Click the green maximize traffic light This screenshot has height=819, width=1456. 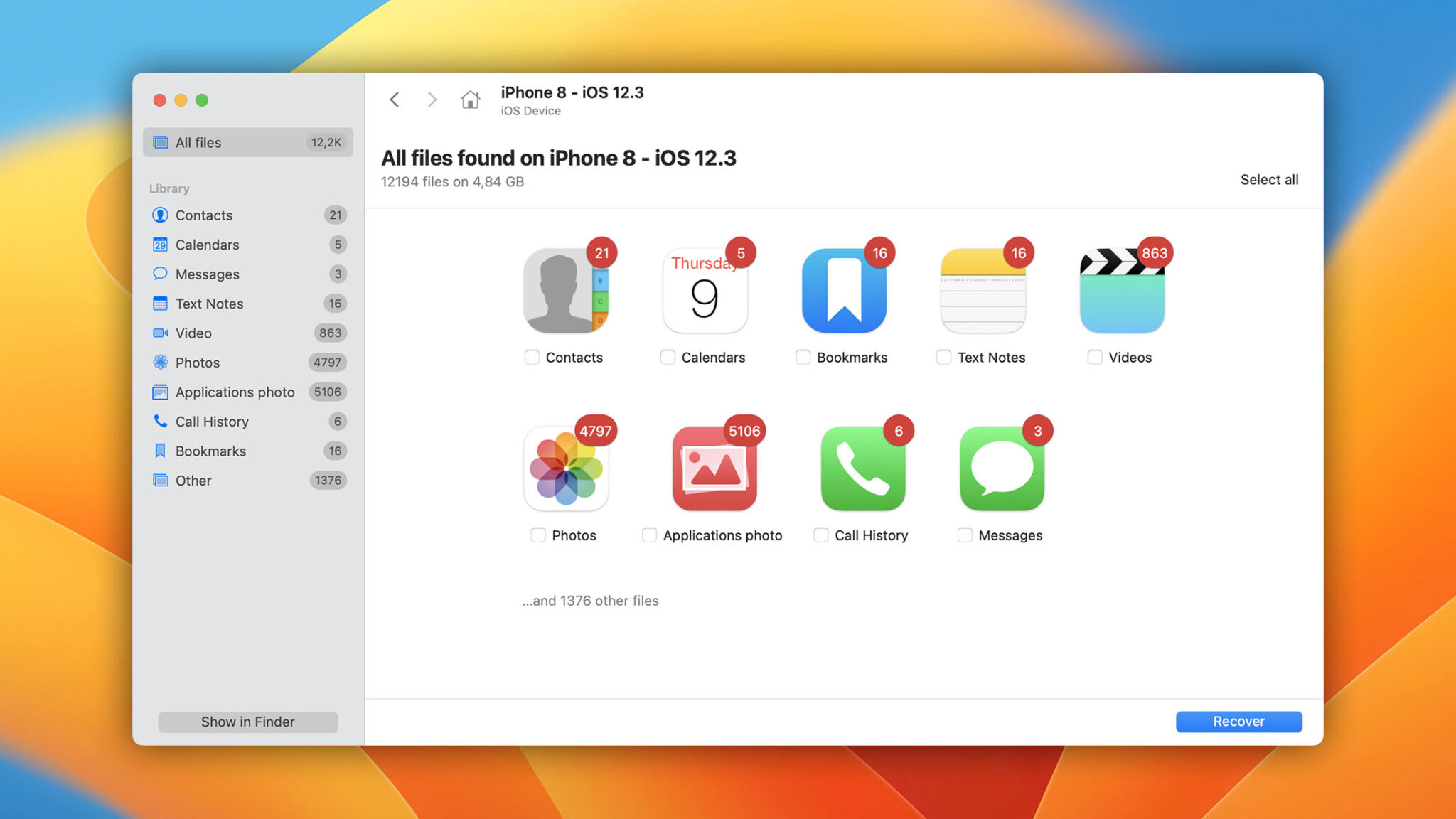pos(202,100)
